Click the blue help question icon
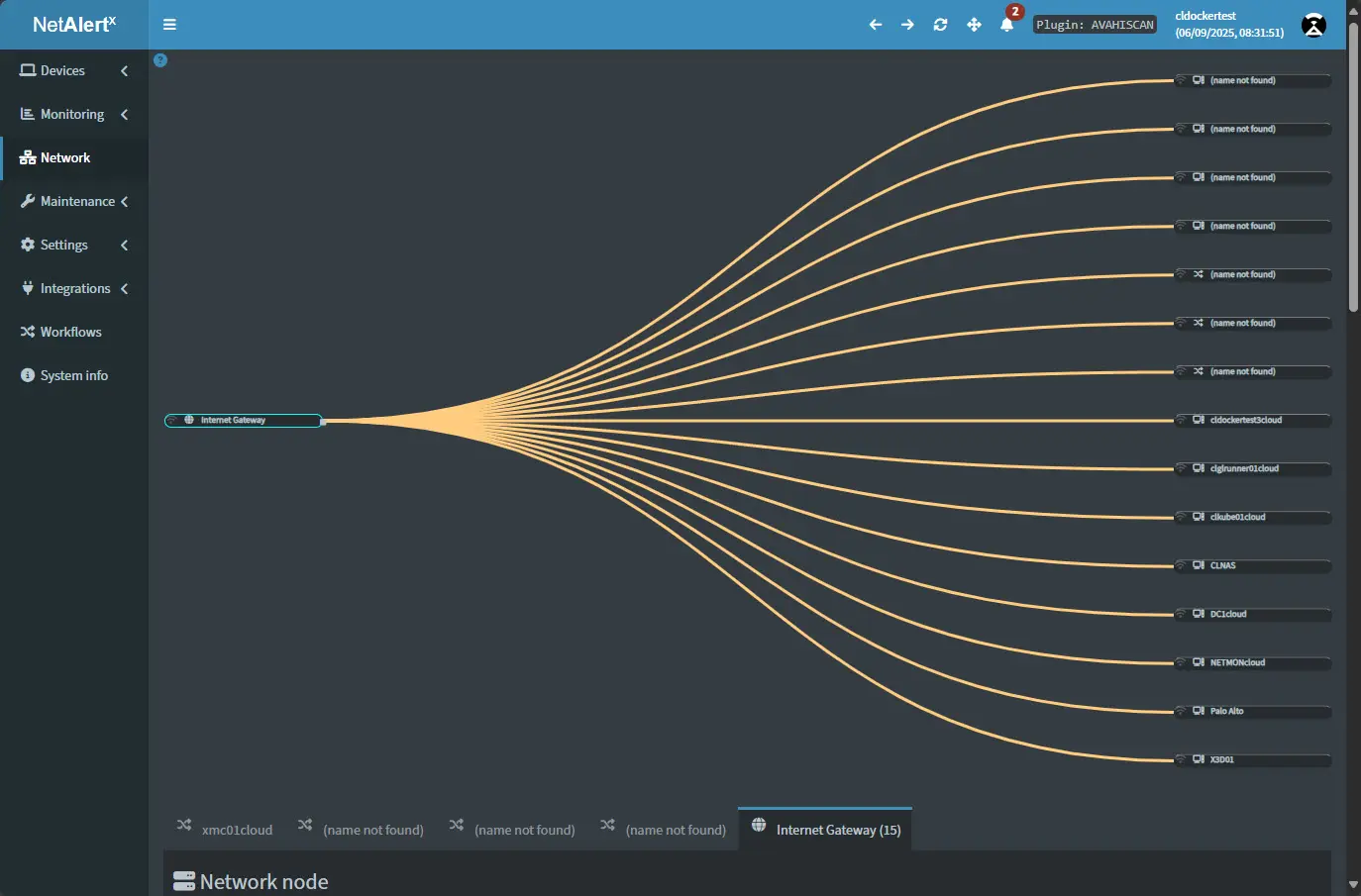 click(x=160, y=60)
